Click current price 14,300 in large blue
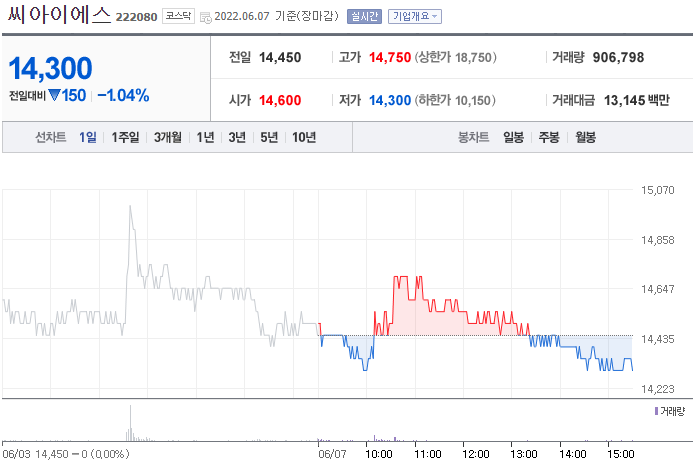The height and width of the screenshot is (472, 693). pos(50,69)
